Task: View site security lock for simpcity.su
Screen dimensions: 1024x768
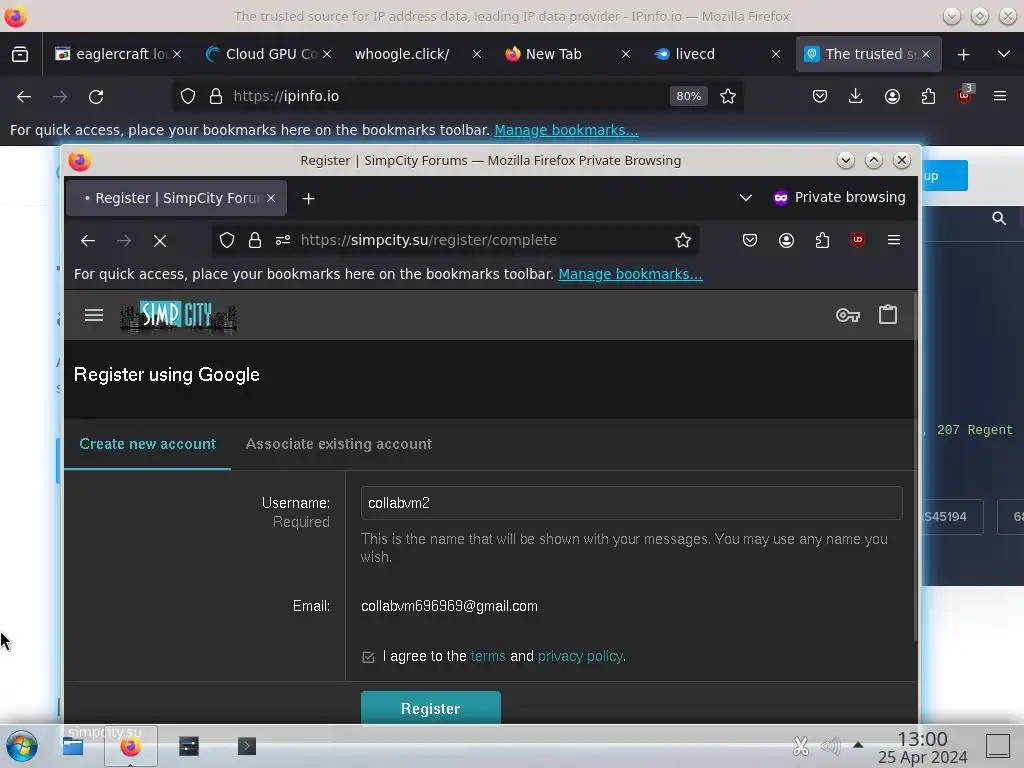Action: 255,240
